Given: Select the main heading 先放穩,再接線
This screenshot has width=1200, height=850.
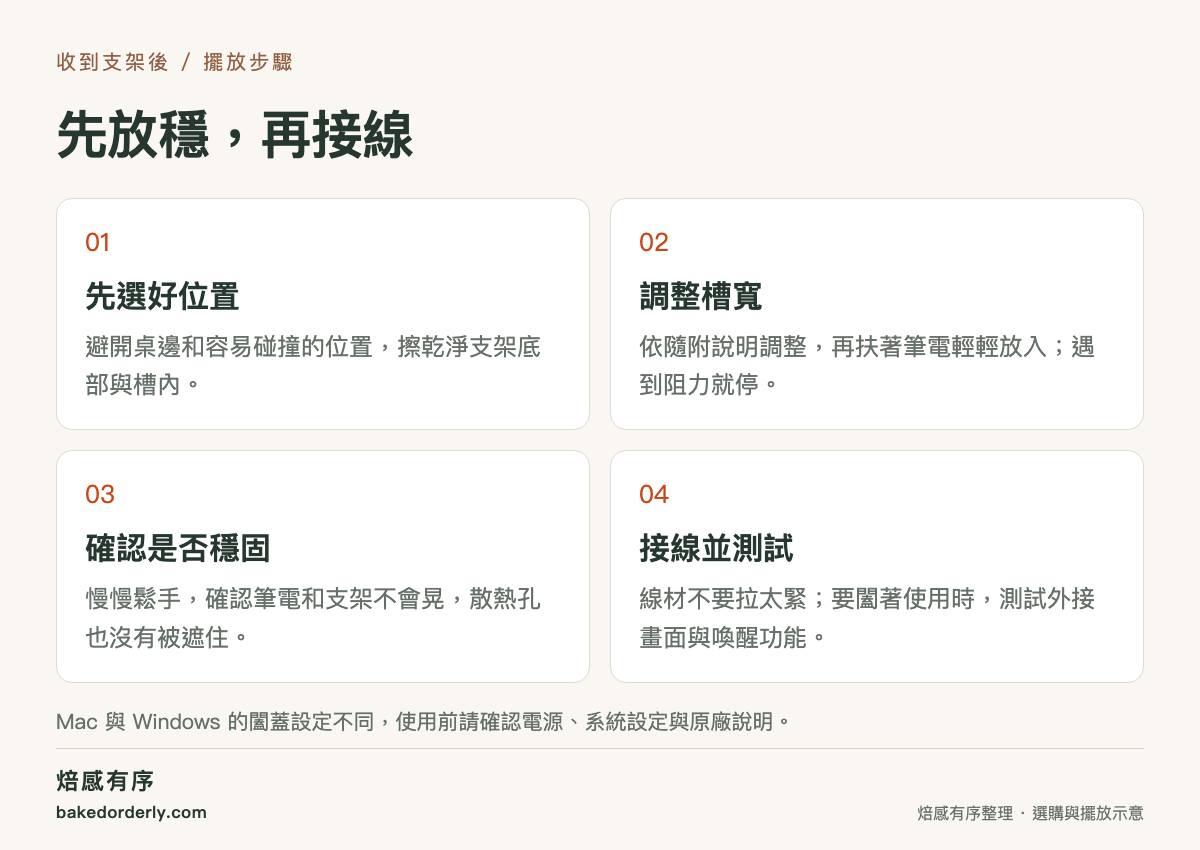Looking at the screenshot, I should coord(235,136).
